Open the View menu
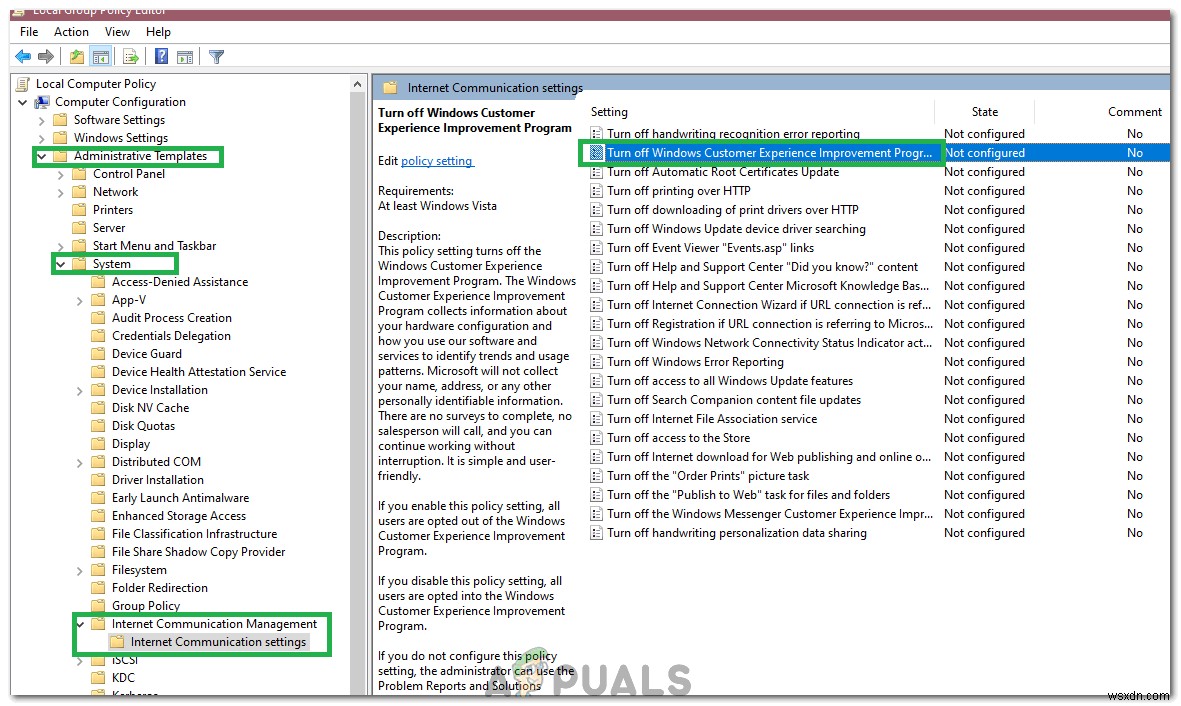The height and width of the screenshot is (706, 1181). (117, 32)
